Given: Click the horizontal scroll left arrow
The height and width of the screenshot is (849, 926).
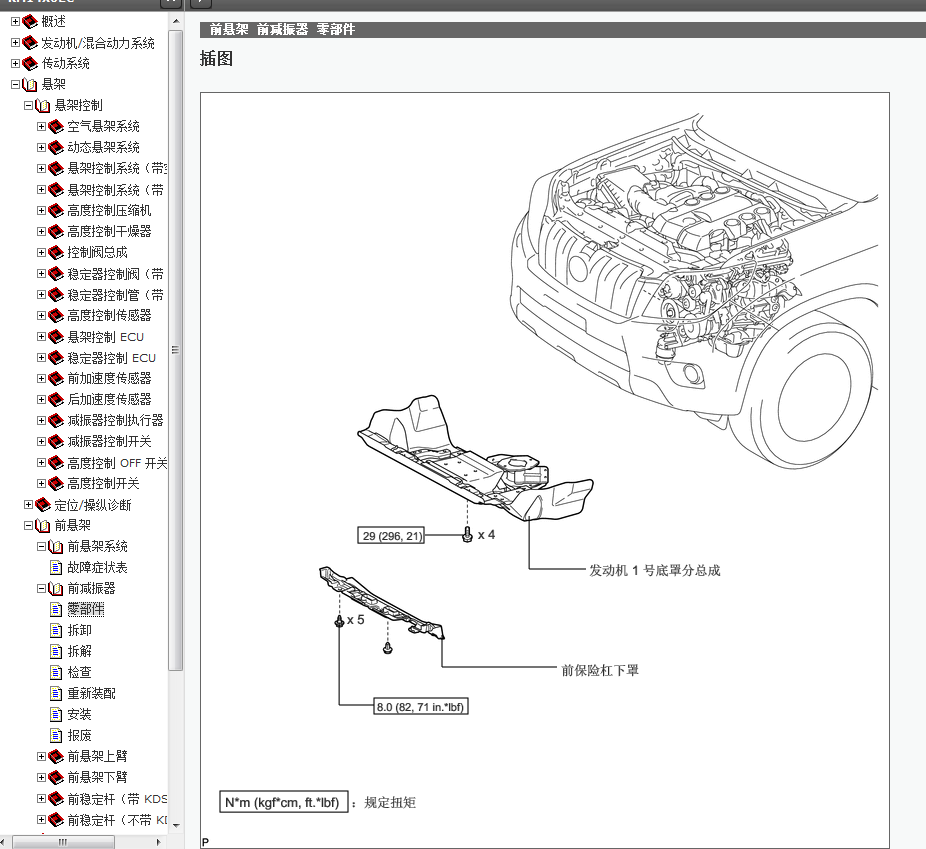Looking at the screenshot, I should click(4, 843).
